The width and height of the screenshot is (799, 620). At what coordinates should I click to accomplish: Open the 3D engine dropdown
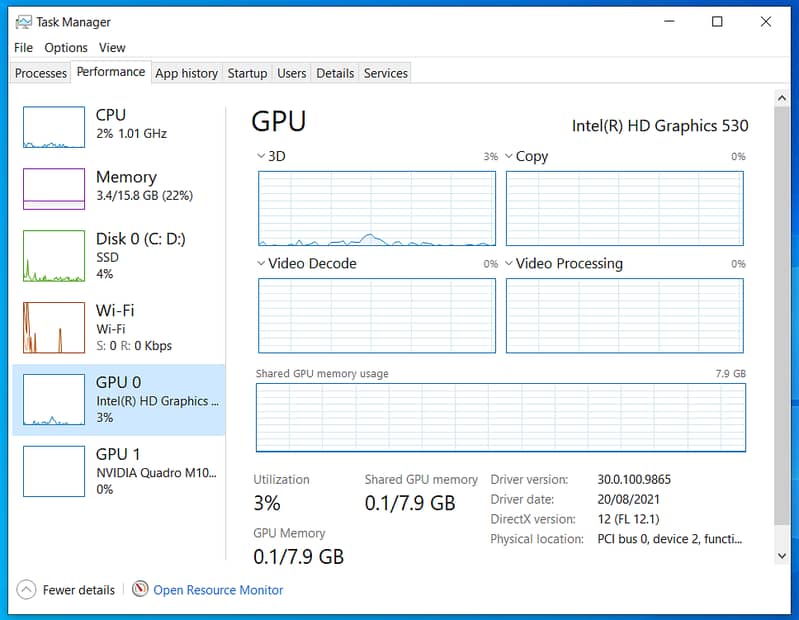point(262,156)
